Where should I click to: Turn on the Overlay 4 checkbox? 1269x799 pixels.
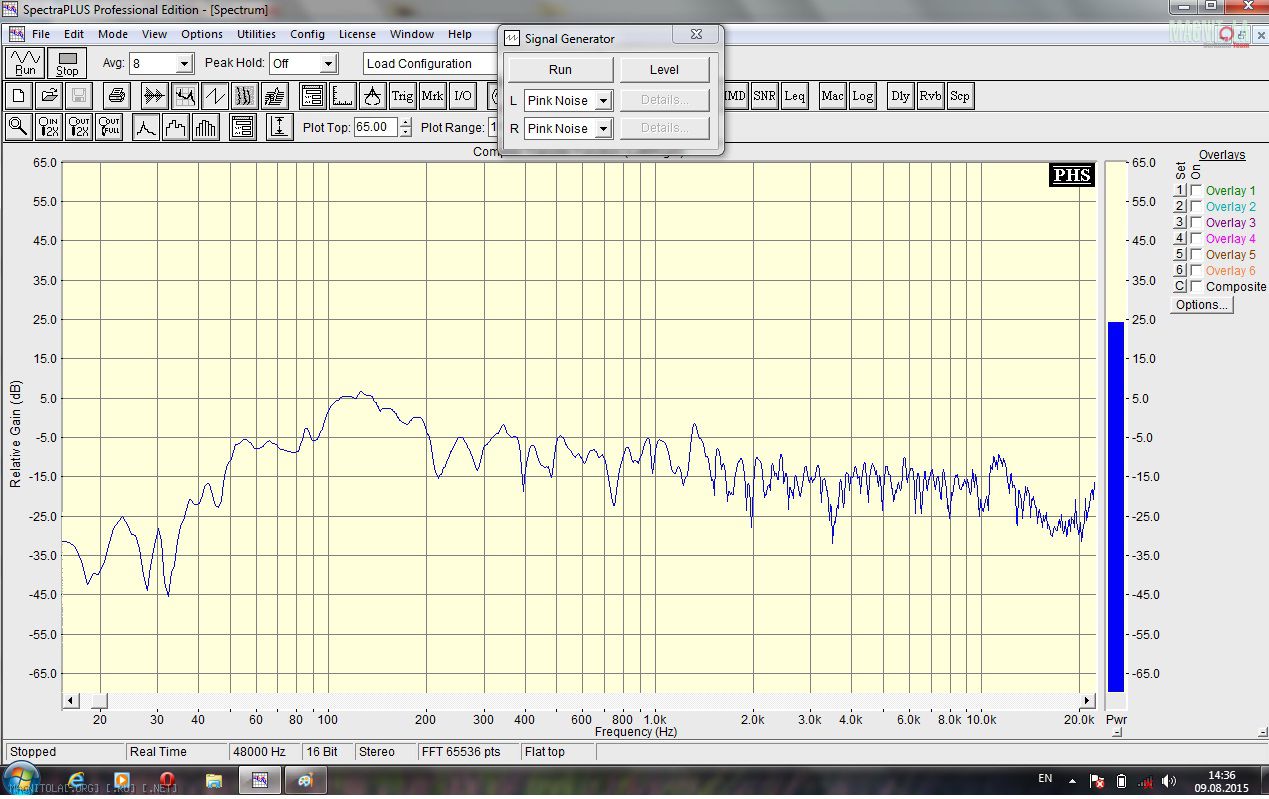pos(1196,239)
